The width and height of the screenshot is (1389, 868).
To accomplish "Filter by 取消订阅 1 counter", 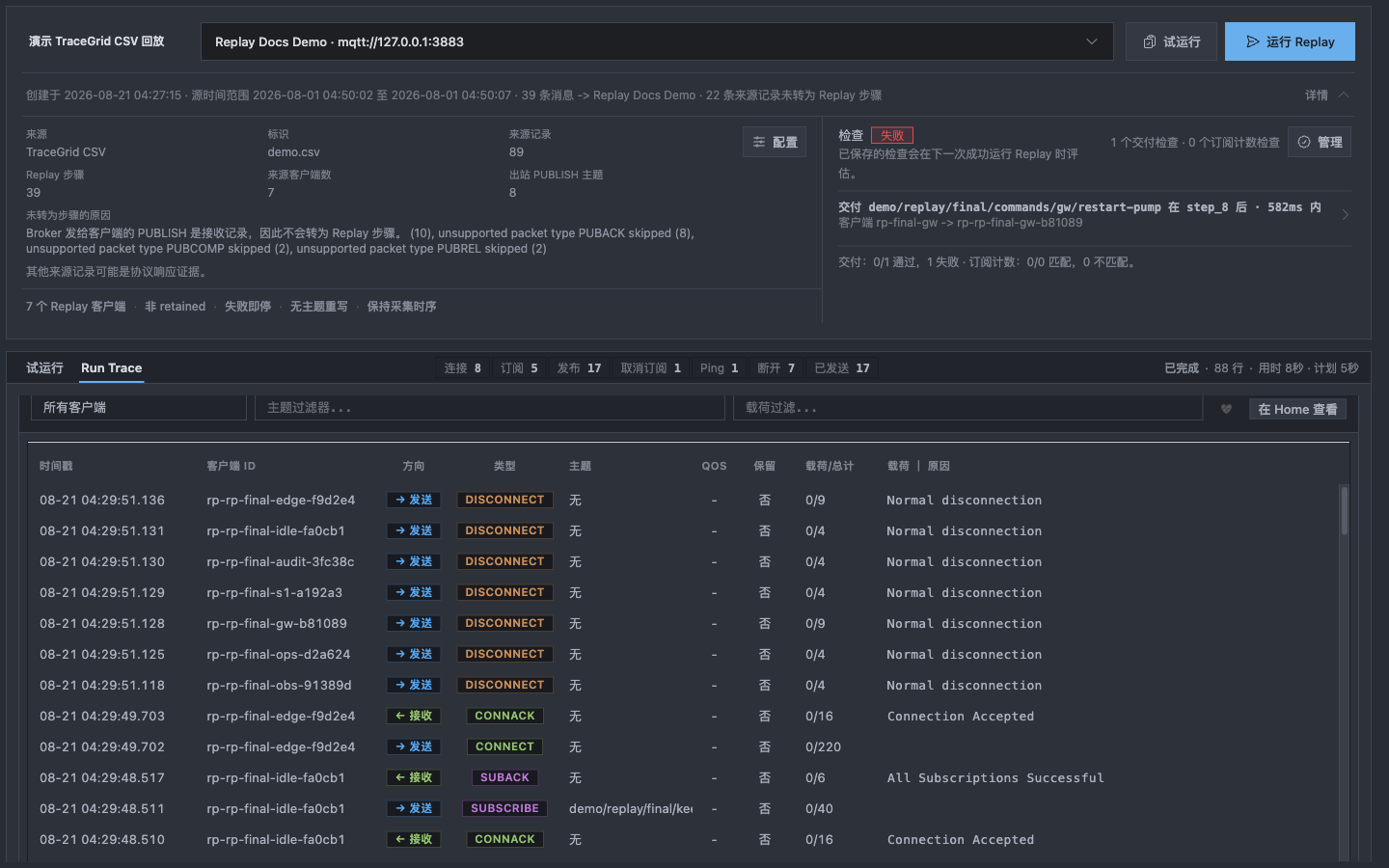I will click(651, 368).
